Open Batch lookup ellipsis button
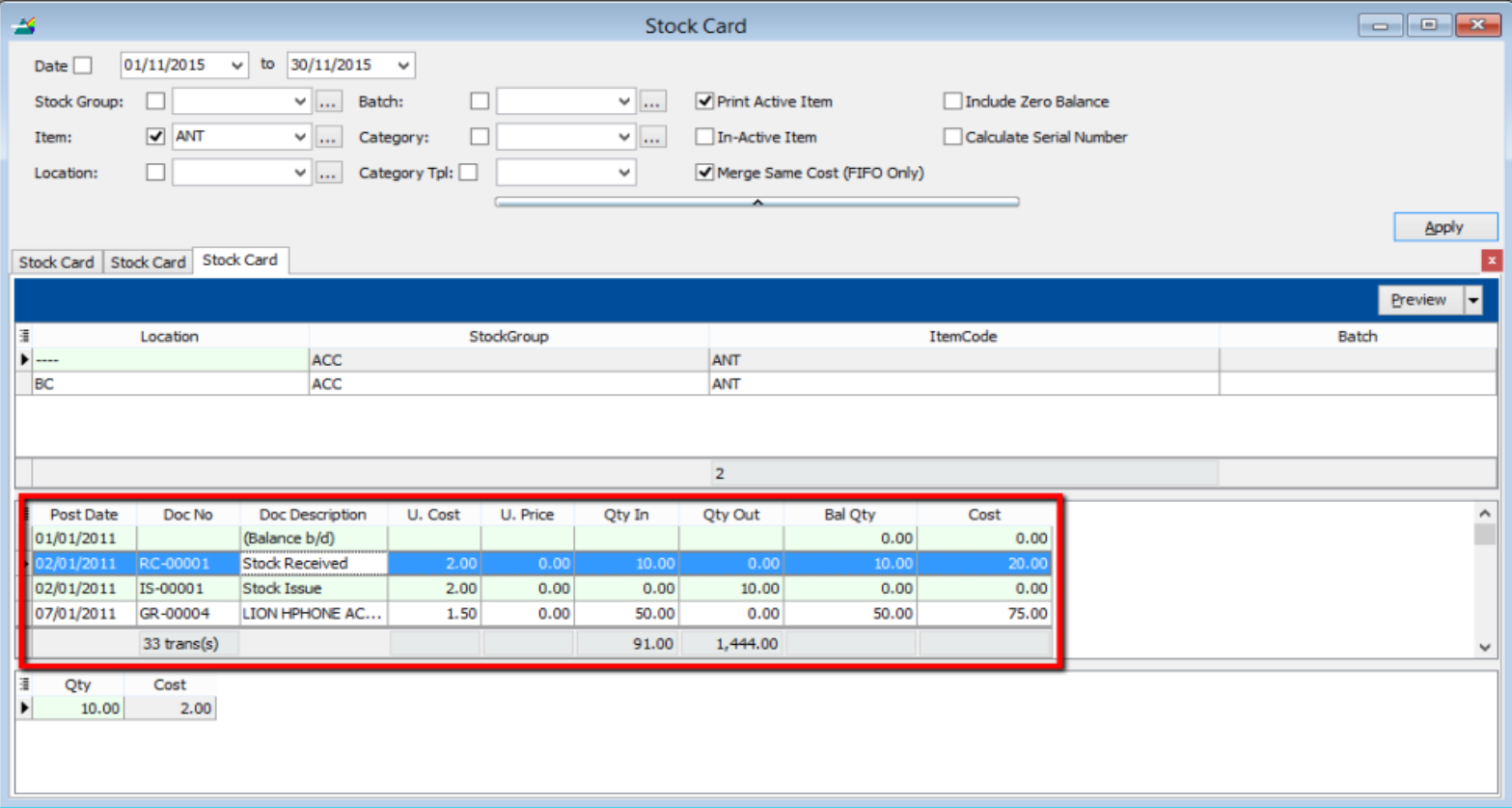The height and width of the screenshot is (808, 1512). [652, 101]
